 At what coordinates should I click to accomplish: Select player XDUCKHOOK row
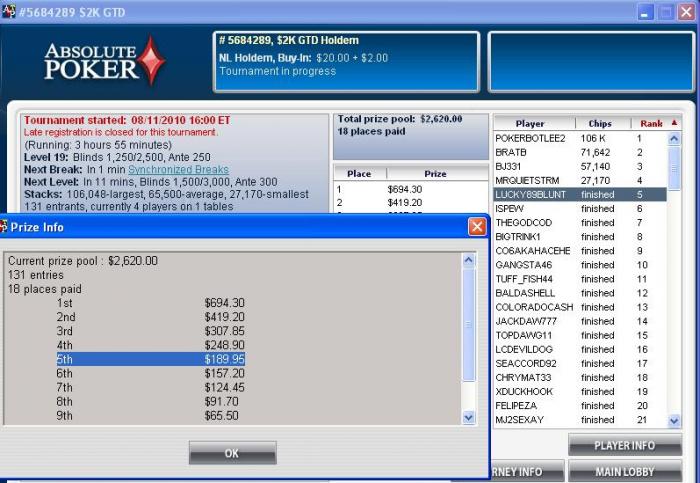tap(580, 391)
